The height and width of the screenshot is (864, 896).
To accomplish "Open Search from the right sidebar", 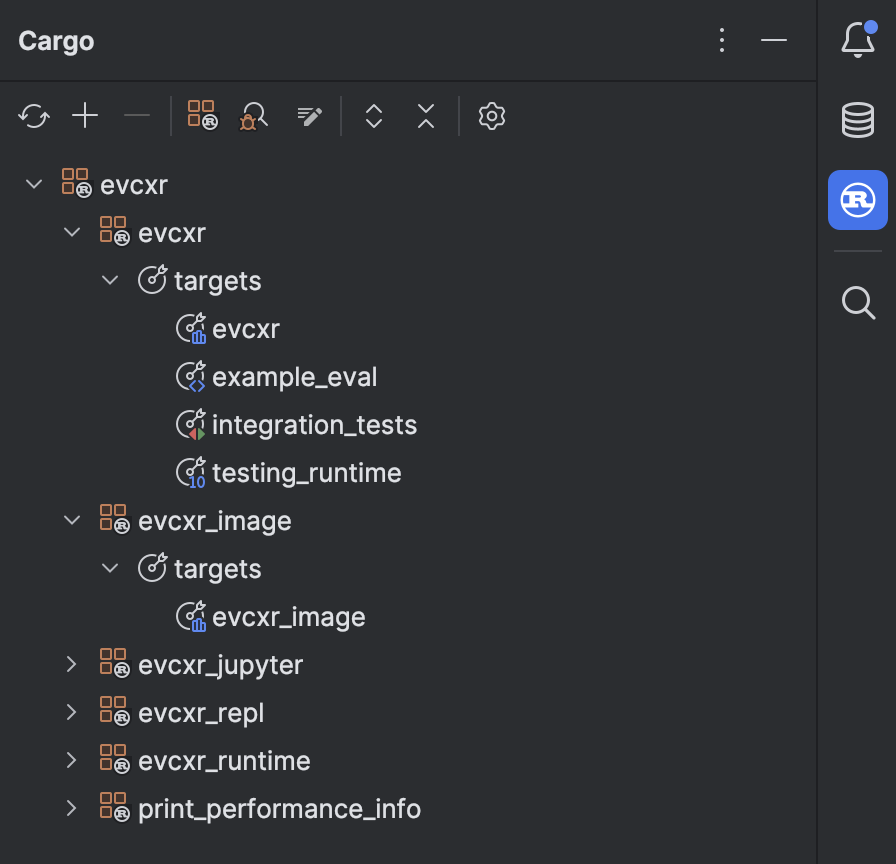I will [857, 303].
